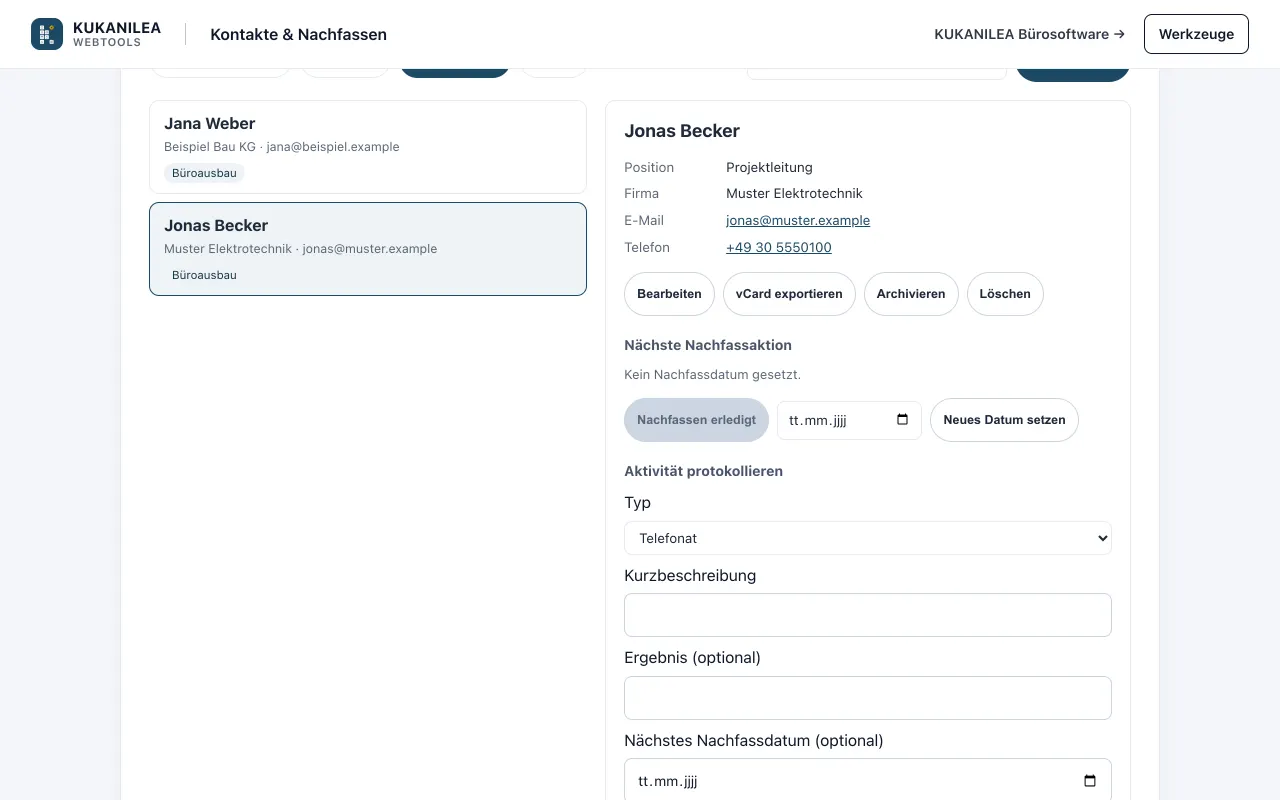Focus the Kurzbeschreibung input field
The width and height of the screenshot is (1280, 800).
click(x=868, y=615)
